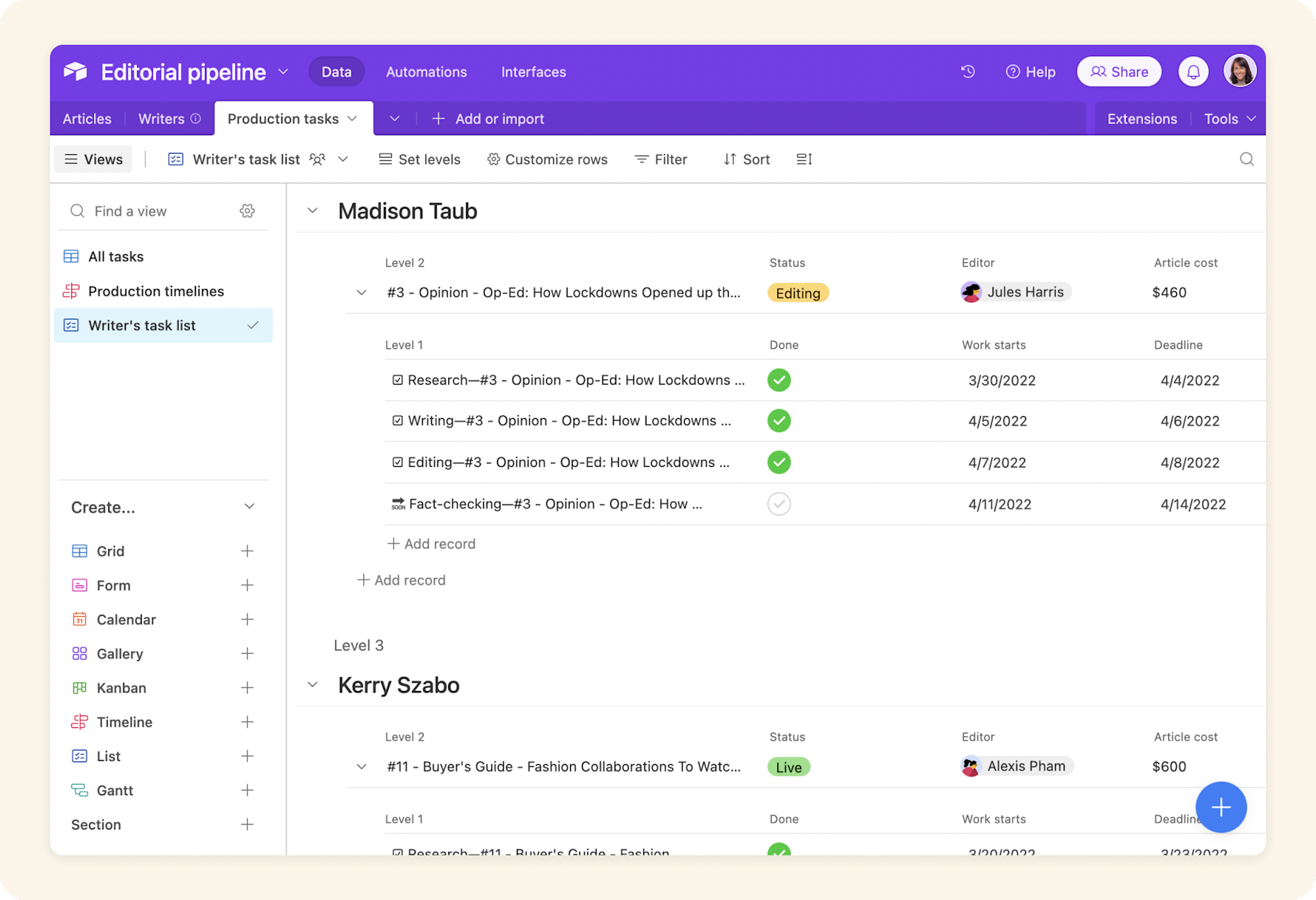The image size is (1316, 900).
Task: Click Add record under Fact-checking row
Action: [431, 544]
